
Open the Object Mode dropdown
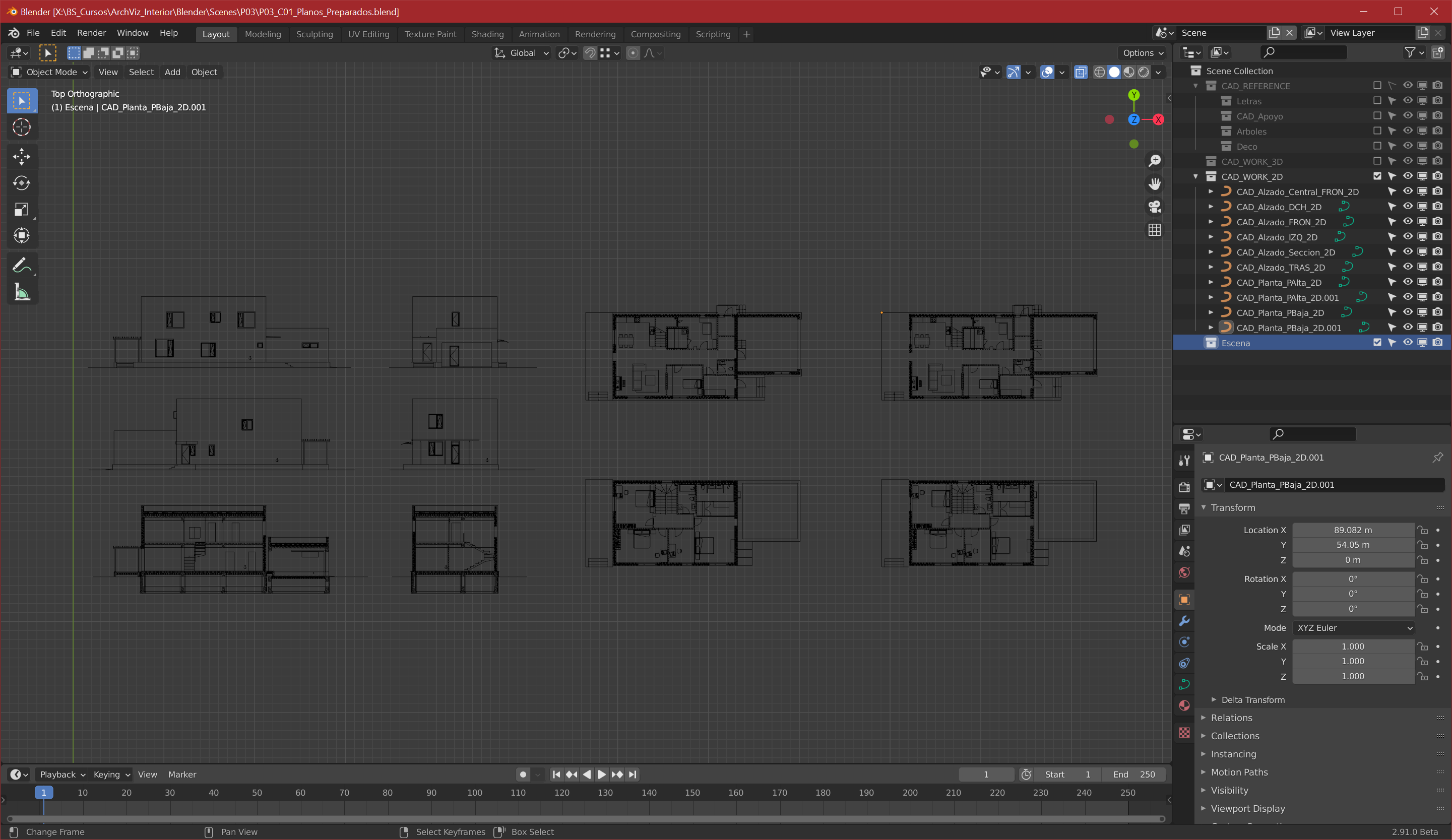click(49, 72)
